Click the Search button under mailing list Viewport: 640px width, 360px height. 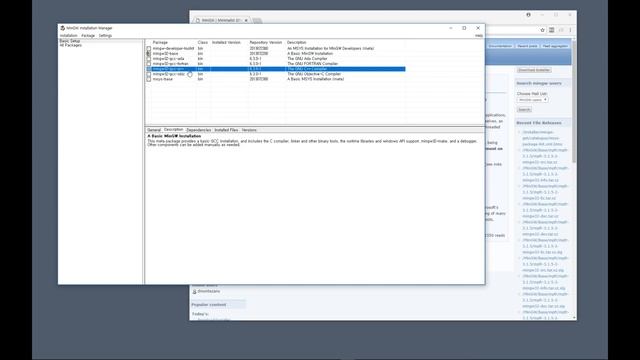click(x=524, y=110)
